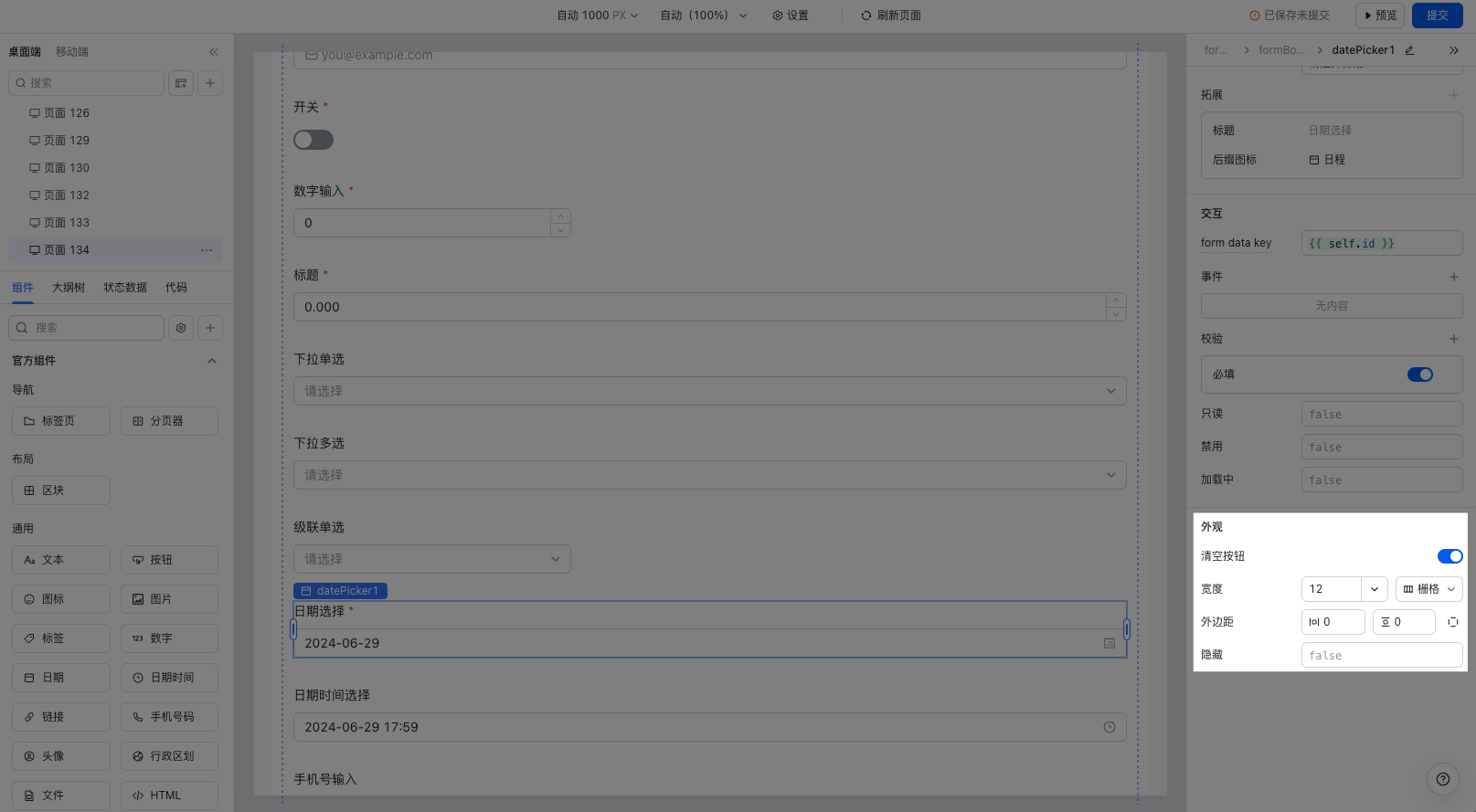Toggle the 清空按钮 switch

point(1449,556)
